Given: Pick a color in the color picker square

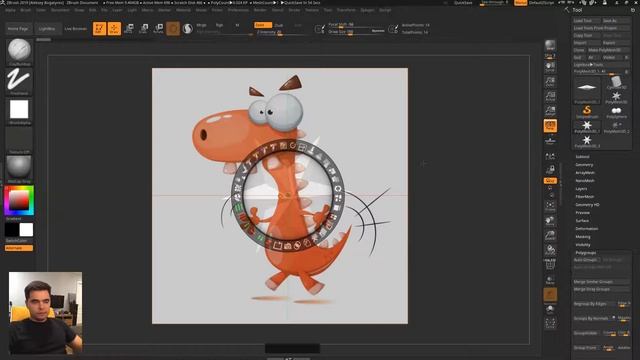Looking at the screenshot, I should (x=19, y=200).
